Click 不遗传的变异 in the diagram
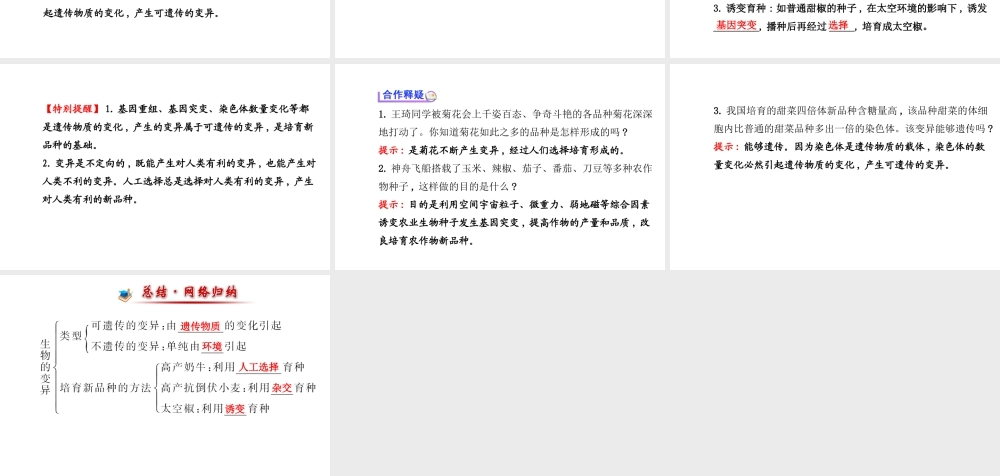 point(127,346)
